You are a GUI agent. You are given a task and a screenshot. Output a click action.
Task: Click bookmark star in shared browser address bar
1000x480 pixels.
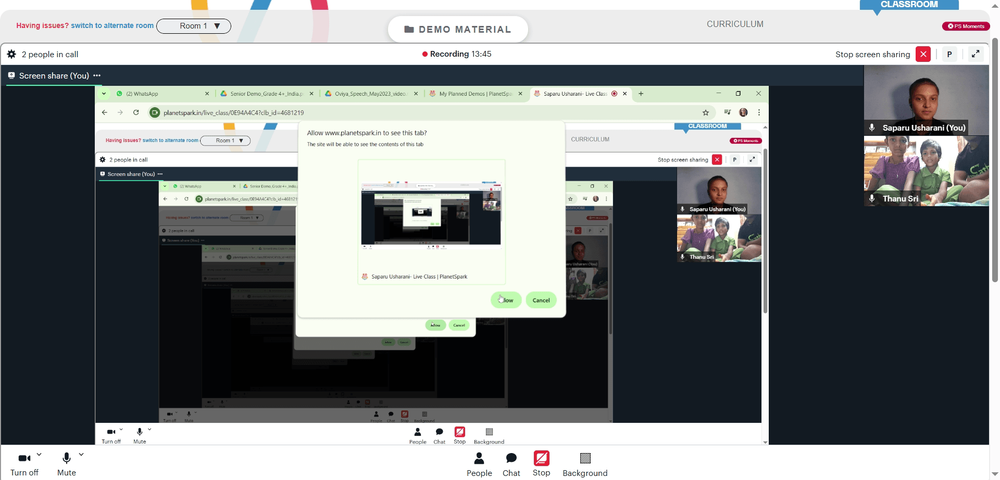(x=705, y=112)
